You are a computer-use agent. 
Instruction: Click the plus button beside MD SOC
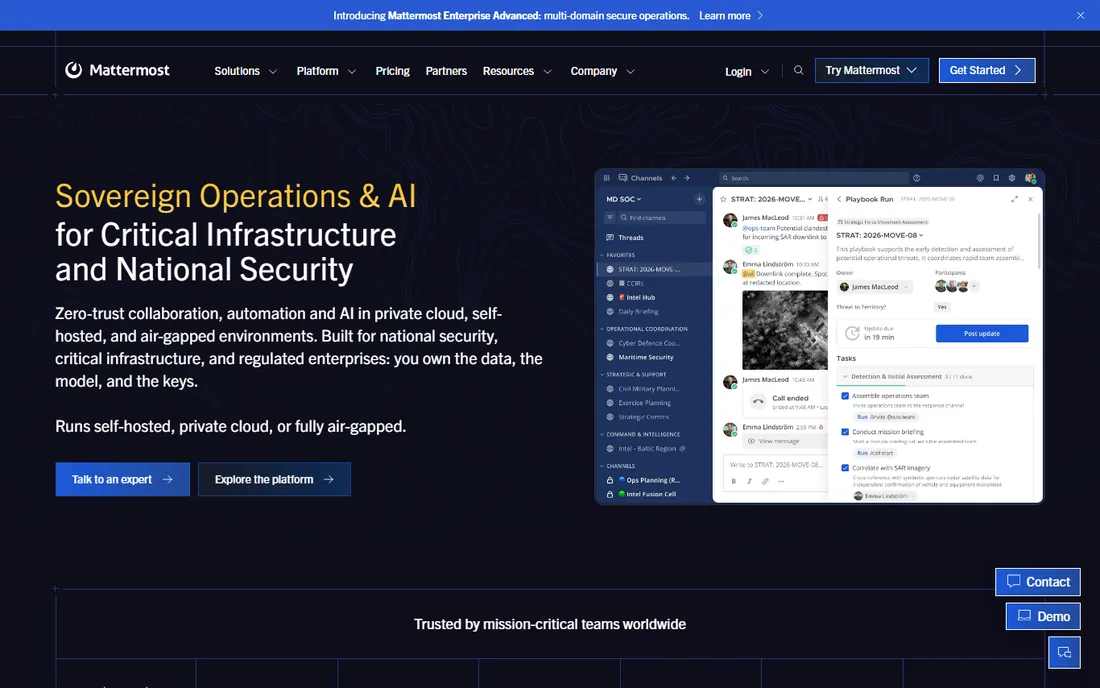coord(699,199)
